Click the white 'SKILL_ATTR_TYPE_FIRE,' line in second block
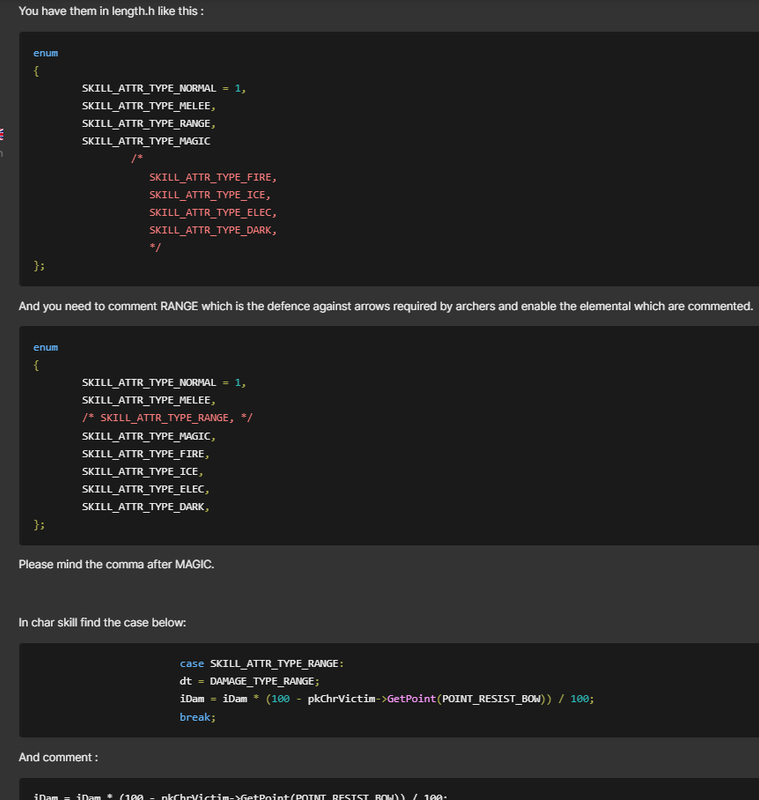 pos(145,454)
